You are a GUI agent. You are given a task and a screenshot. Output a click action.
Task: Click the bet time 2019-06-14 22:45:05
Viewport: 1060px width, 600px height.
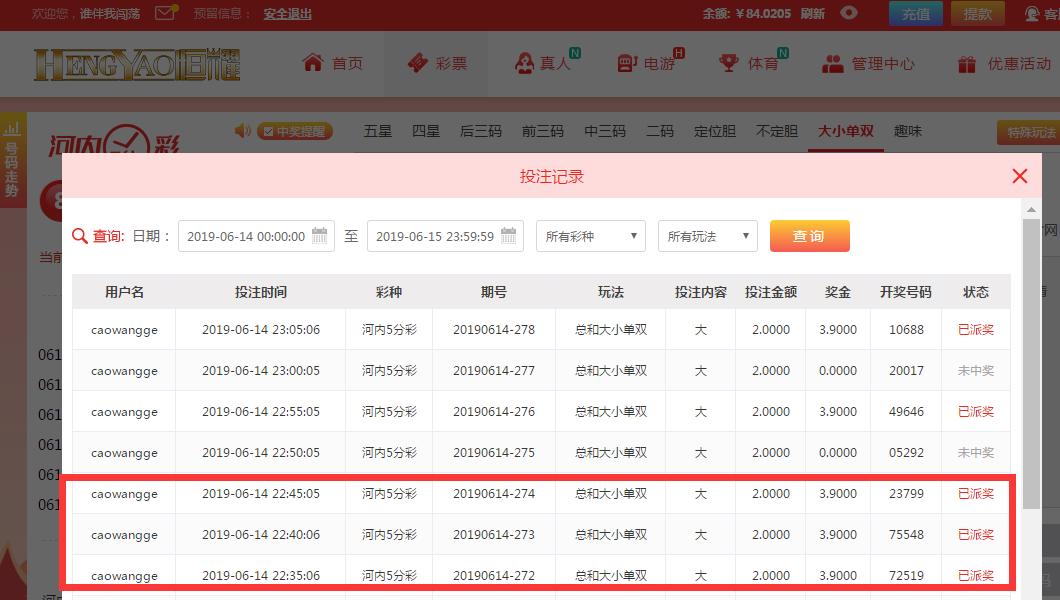[x=261, y=494]
